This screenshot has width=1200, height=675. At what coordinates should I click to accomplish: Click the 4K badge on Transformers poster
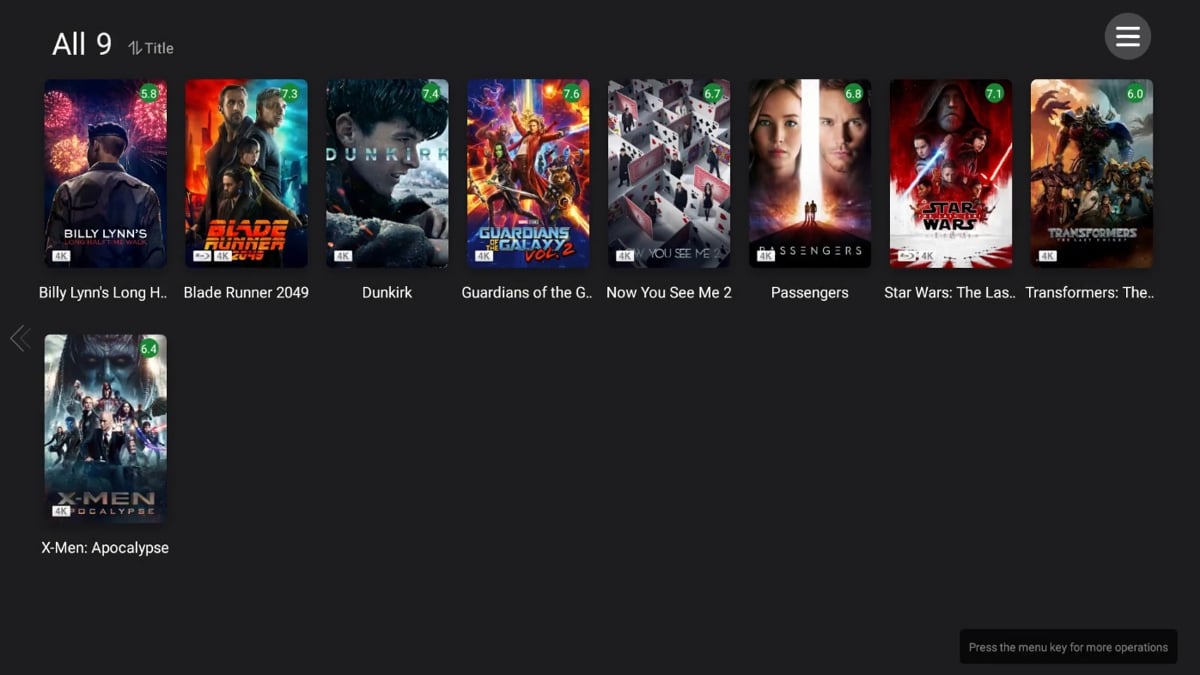1048,256
